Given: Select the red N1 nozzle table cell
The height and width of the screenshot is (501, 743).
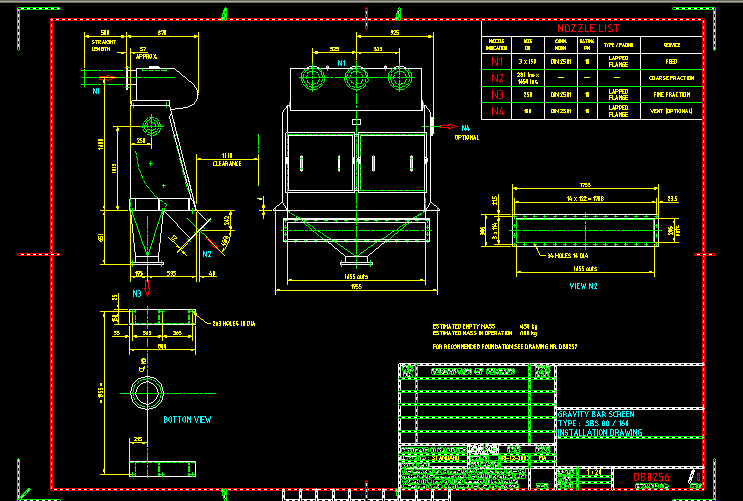Looking at the screenshot, I should pos(497,61).
